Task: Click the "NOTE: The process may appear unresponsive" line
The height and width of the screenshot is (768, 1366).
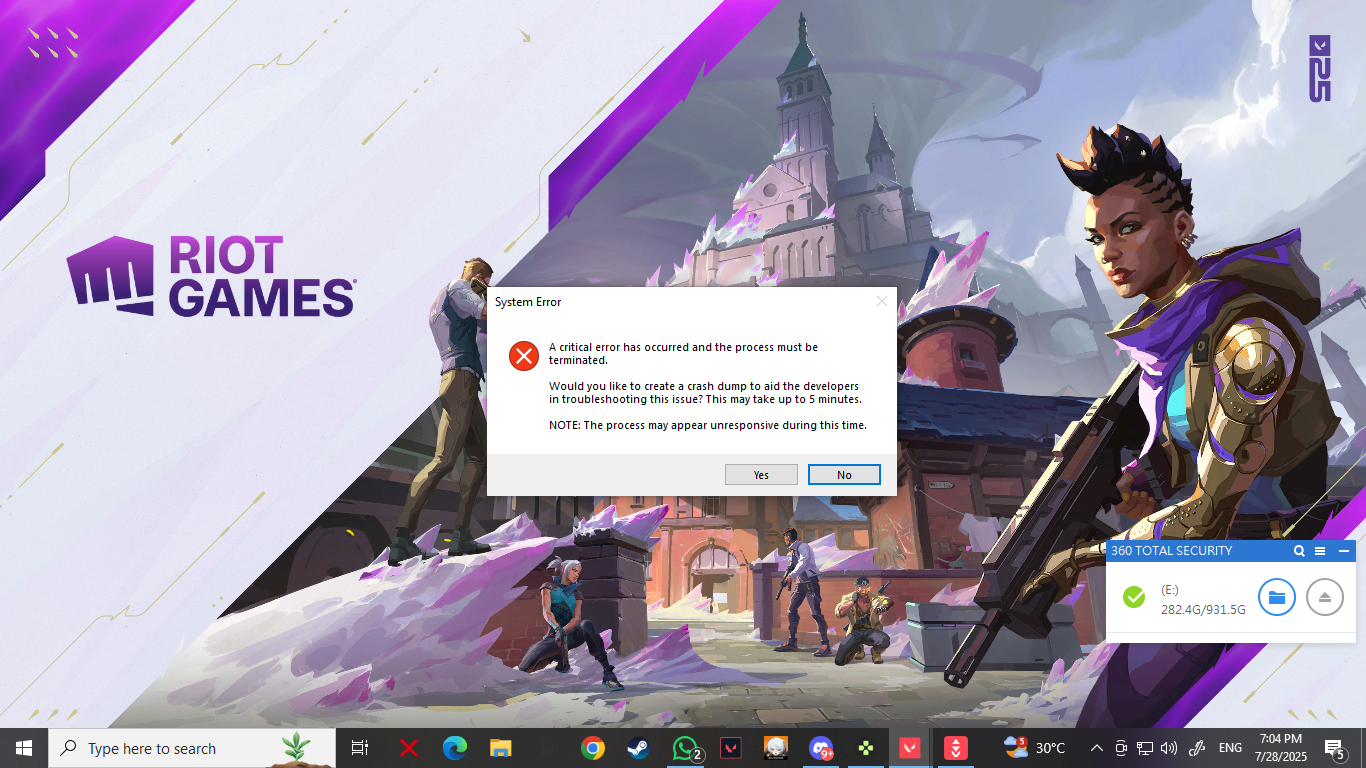Action: point(708,425)
